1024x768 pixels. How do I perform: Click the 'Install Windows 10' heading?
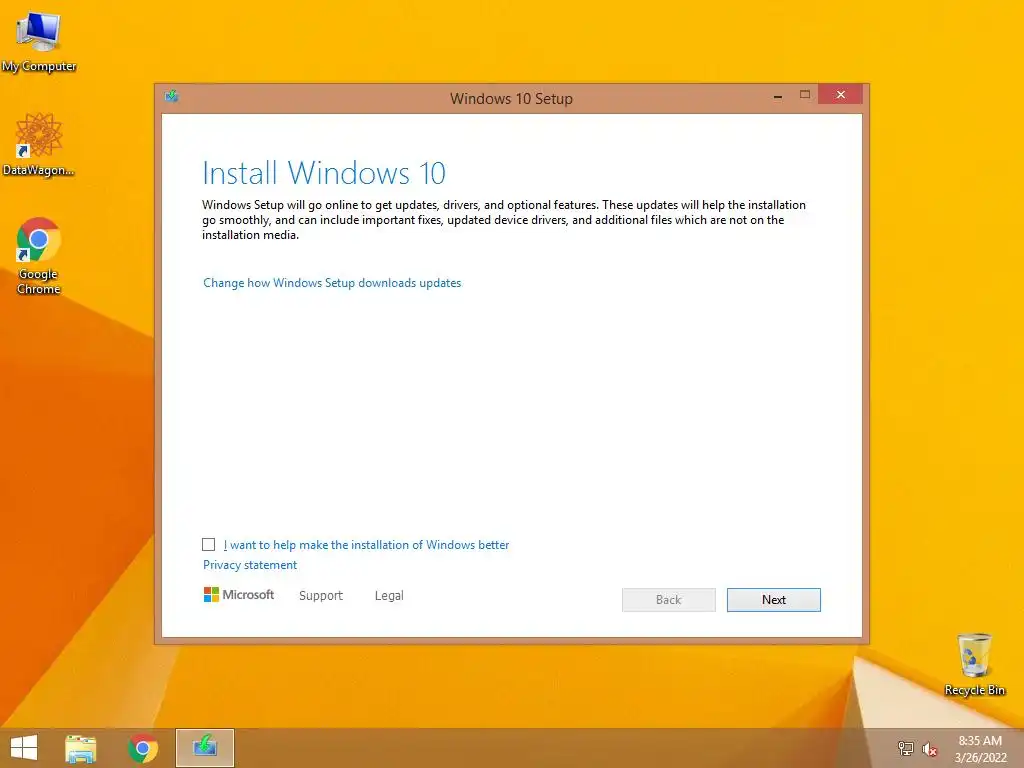pos(324,173)
